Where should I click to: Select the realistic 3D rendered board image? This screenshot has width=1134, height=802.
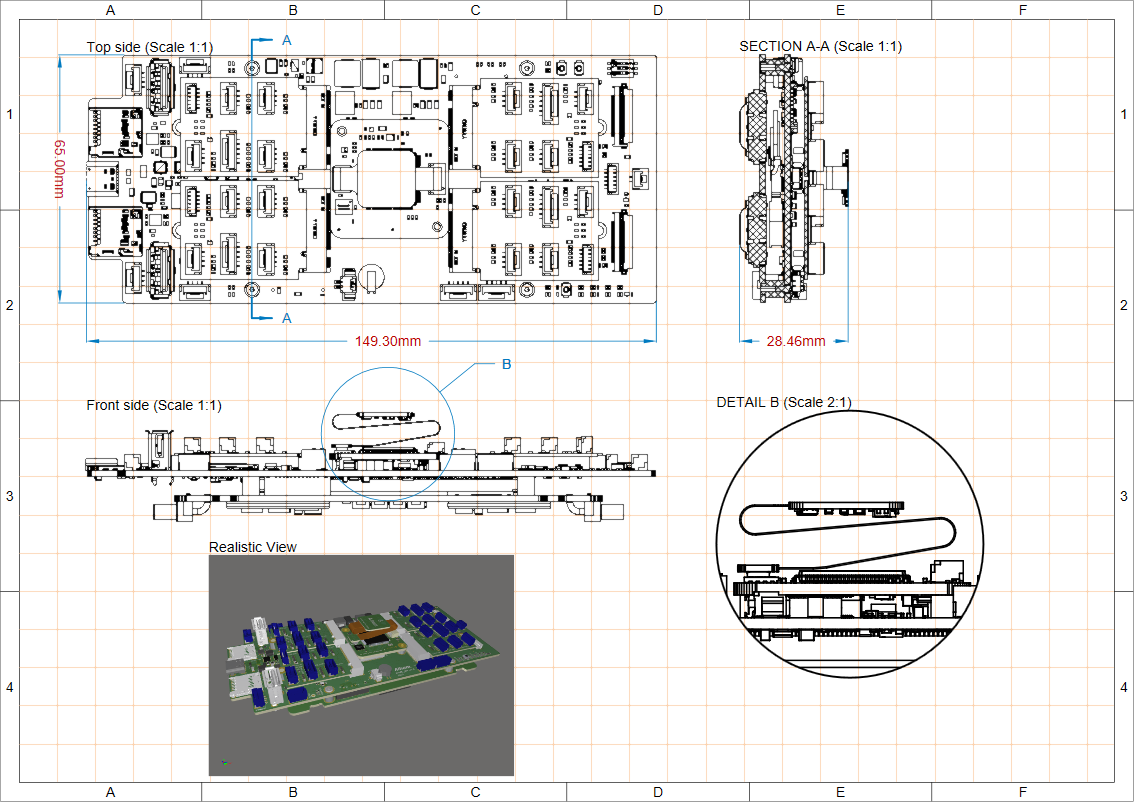point(361,665)
